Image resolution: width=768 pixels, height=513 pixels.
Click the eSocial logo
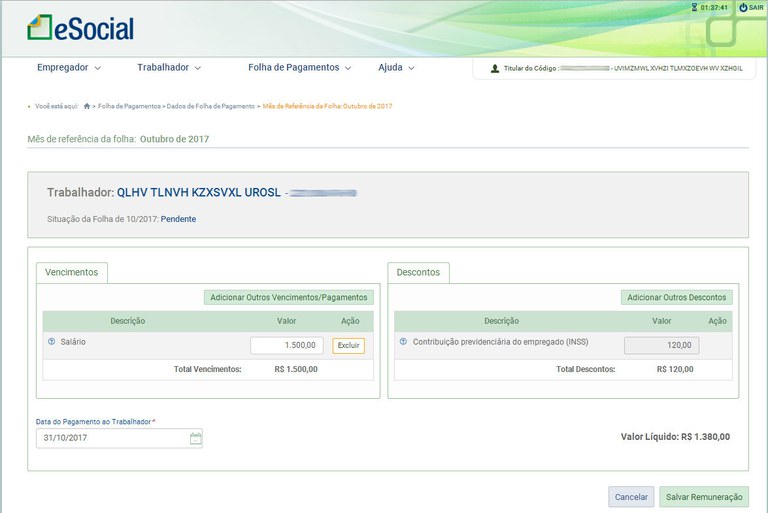[80, 28]
